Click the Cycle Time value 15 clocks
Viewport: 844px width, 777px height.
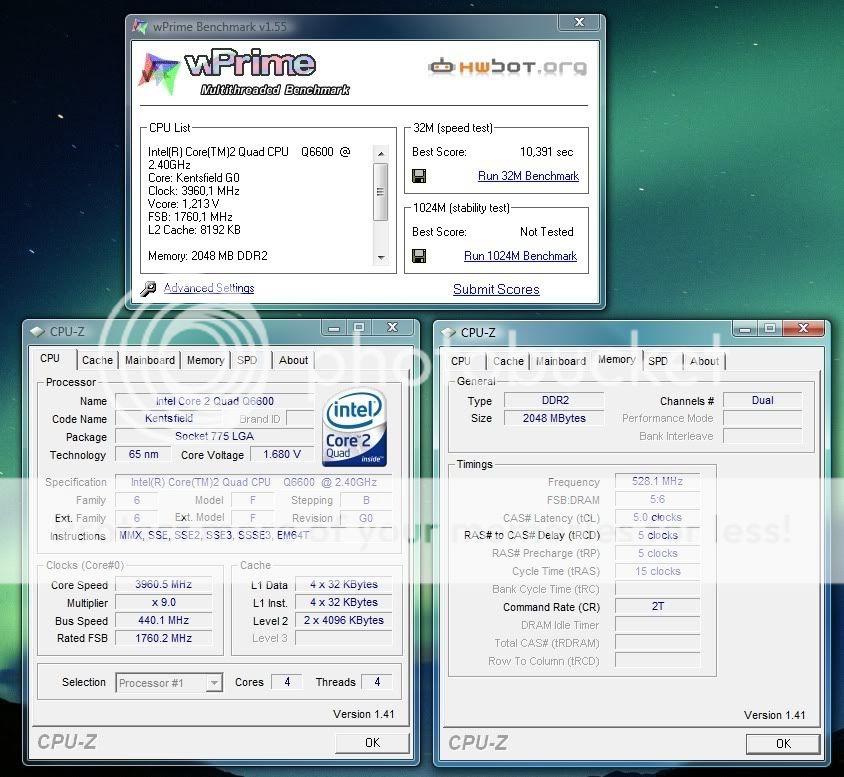[x=657, y=571]
